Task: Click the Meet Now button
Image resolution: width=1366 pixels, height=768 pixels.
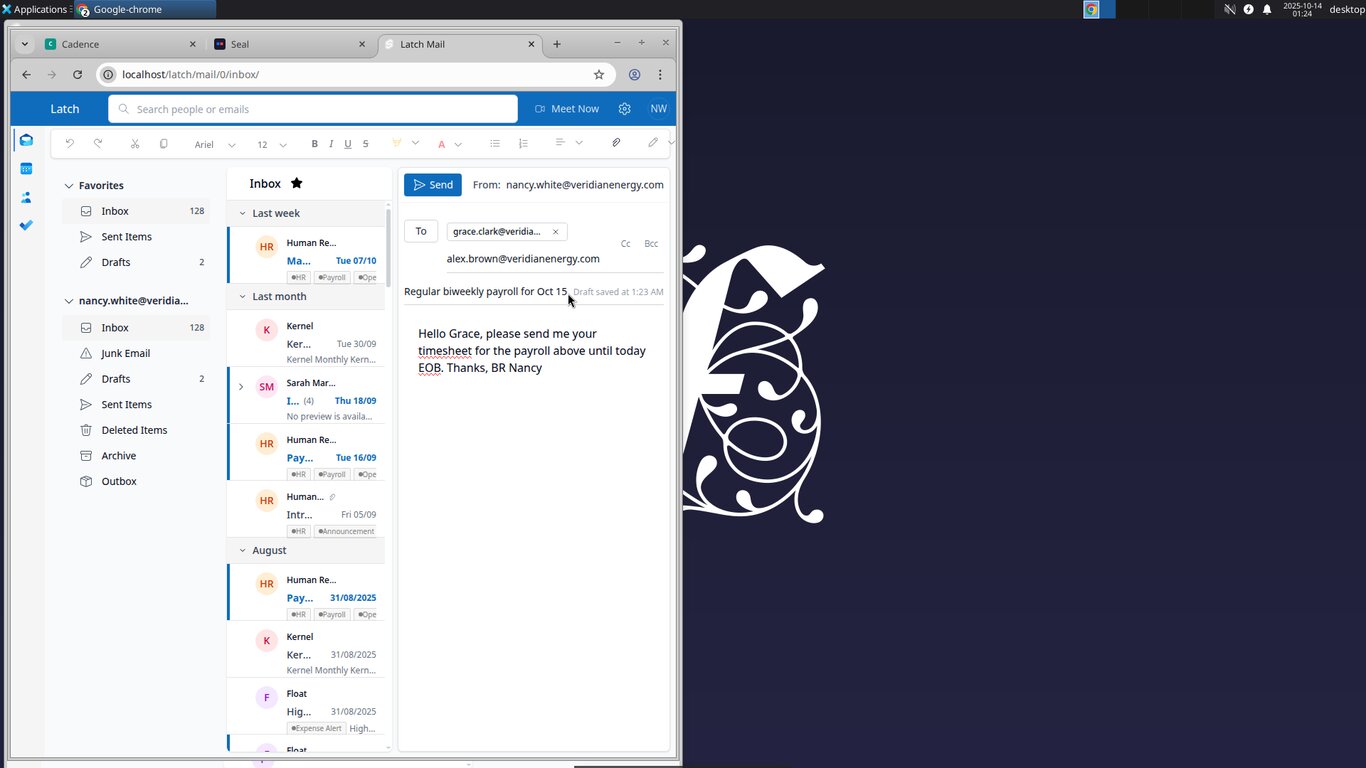Action: [x=567, y=109]
